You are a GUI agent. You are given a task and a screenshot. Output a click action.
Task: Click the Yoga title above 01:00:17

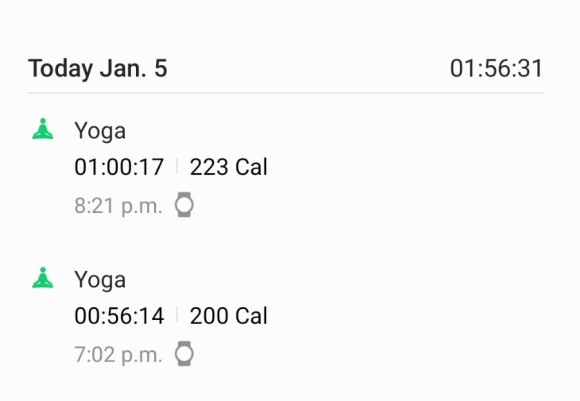click(x=100, y=132)
